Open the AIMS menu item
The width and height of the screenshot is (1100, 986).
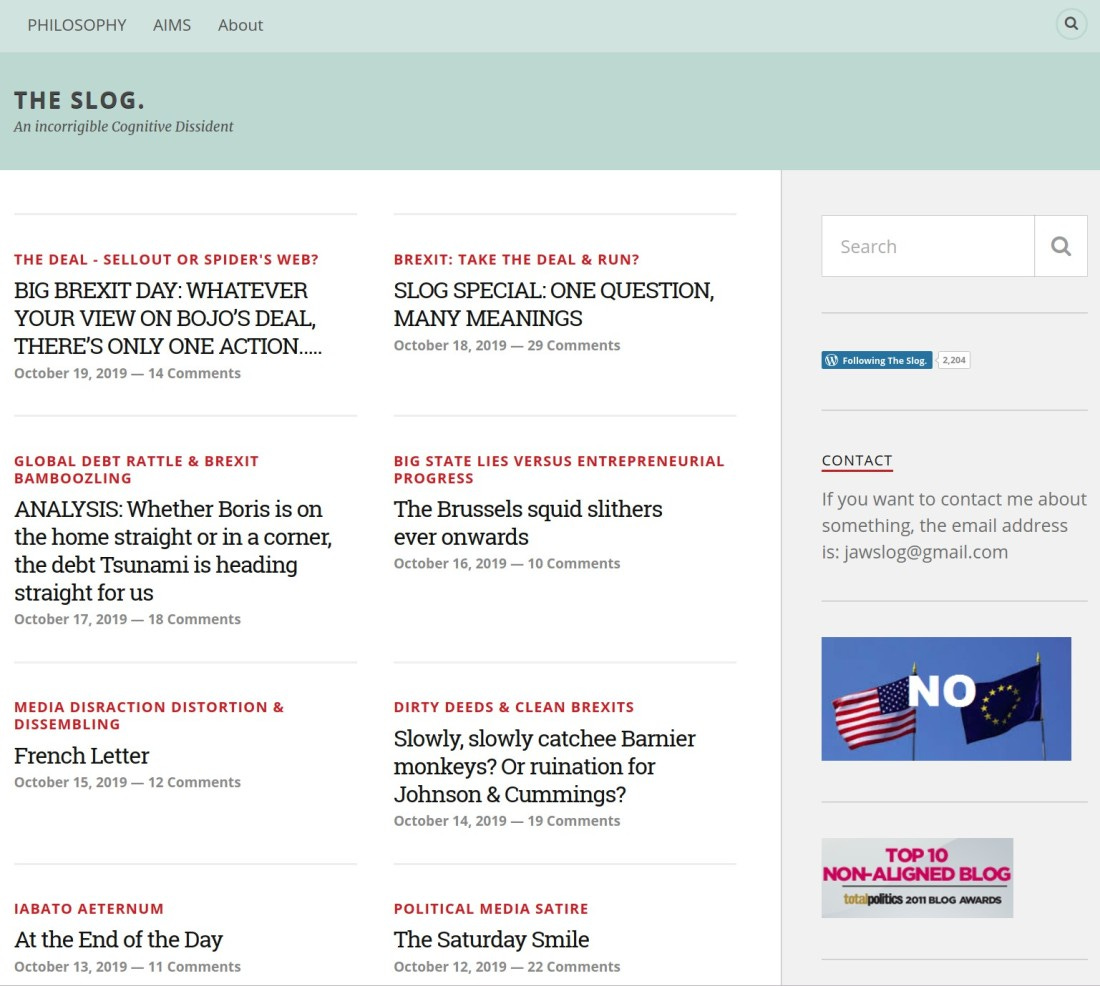click(x=172, y=25)
